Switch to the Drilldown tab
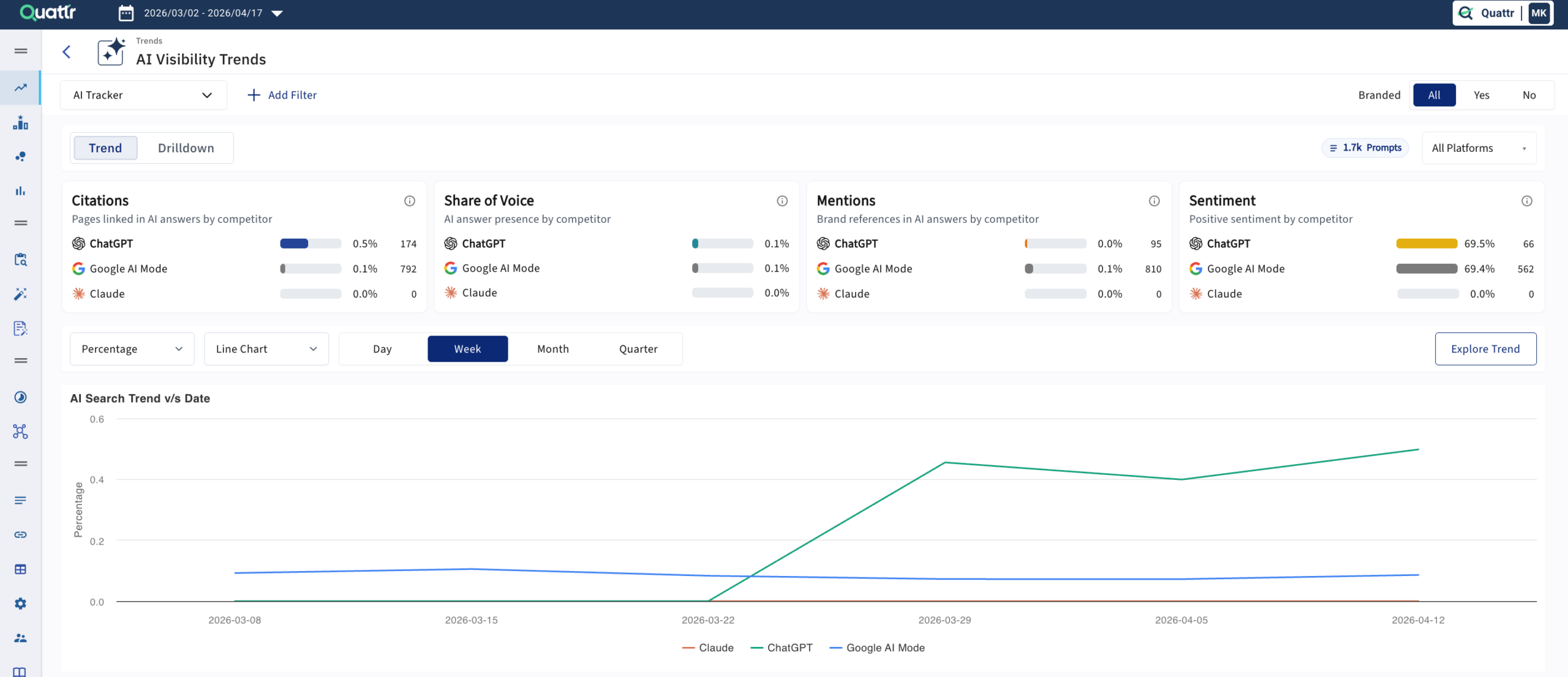1568x677 pixels. pyautogui.click(x=186, y=148)
